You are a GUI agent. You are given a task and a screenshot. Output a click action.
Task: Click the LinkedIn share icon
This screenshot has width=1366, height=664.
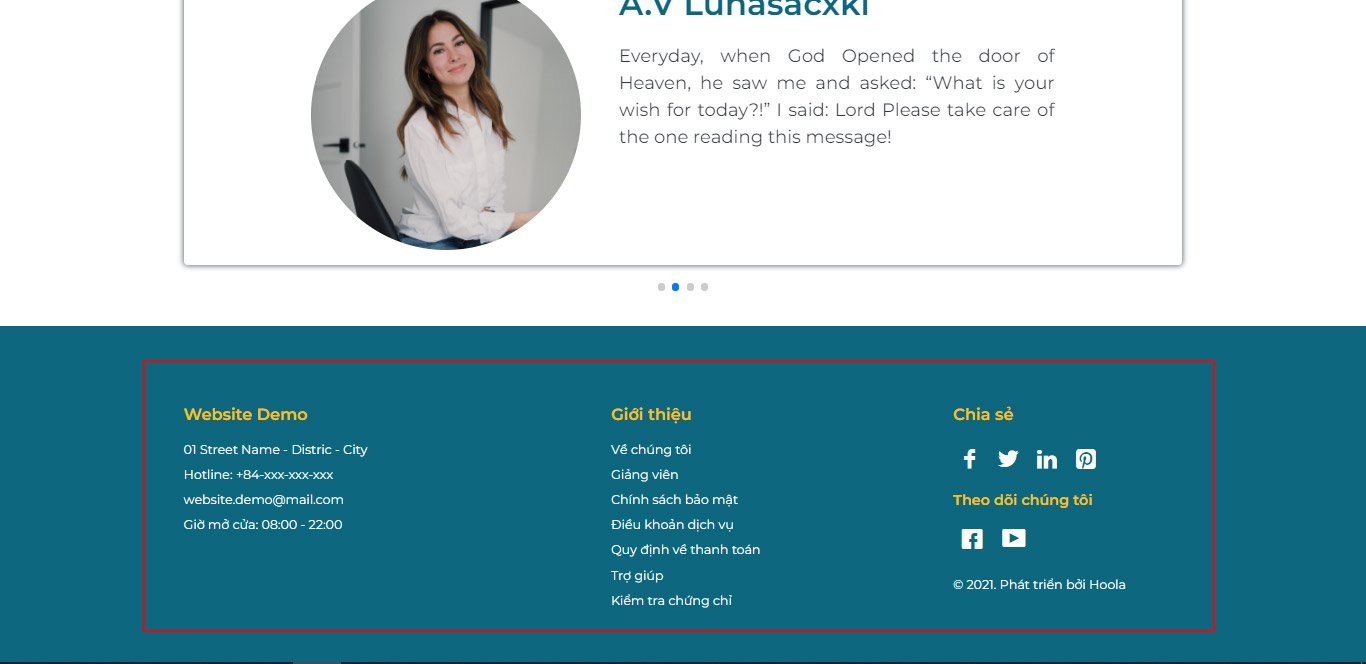[x=1047, y=459]
